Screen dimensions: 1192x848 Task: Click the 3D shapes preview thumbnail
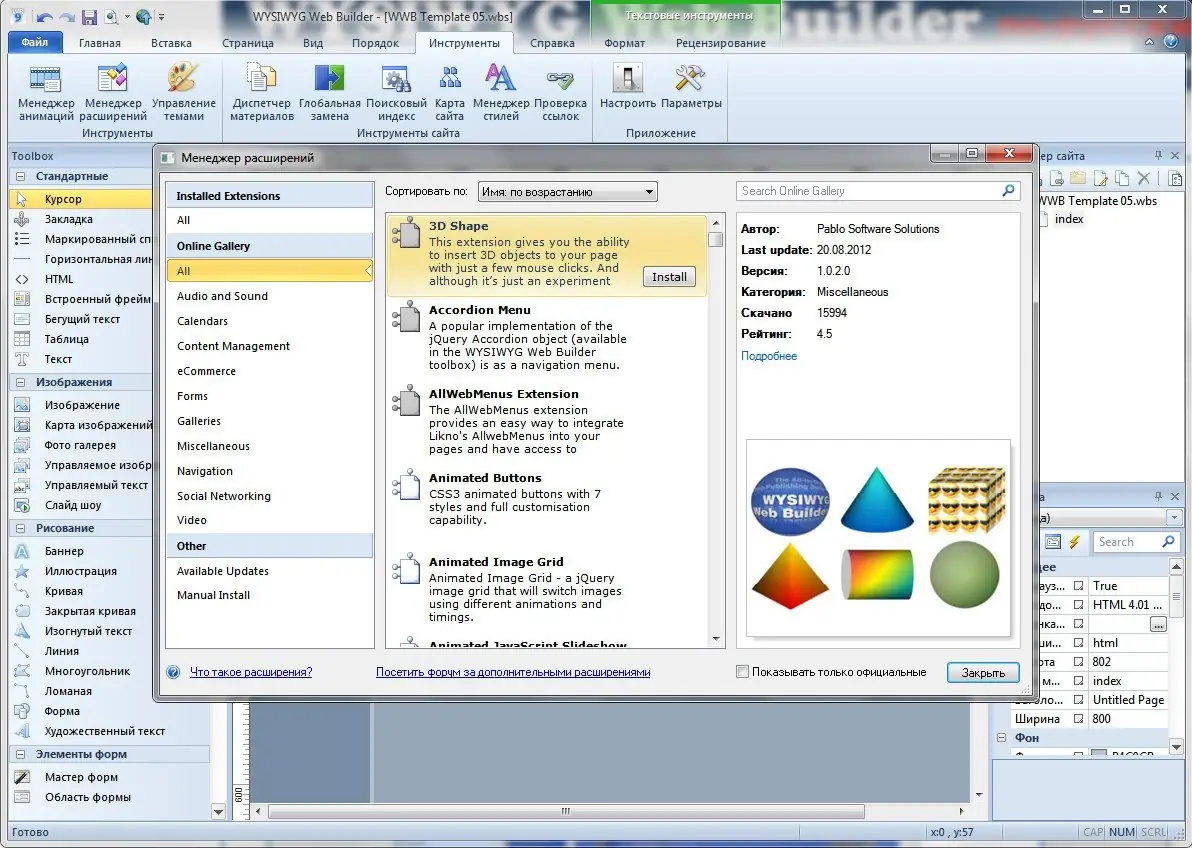(x=878, y=538)
